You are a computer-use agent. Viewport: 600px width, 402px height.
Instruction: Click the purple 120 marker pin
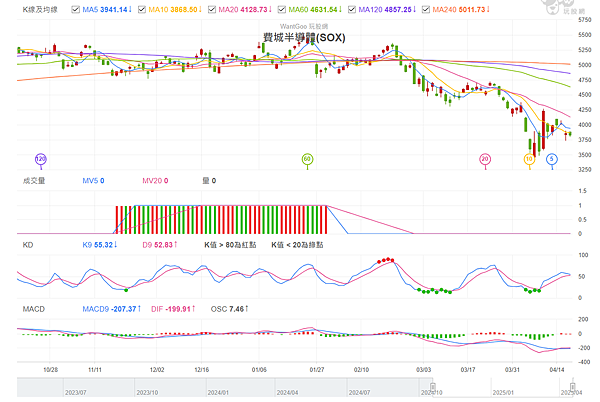click(x=41, y=159)
